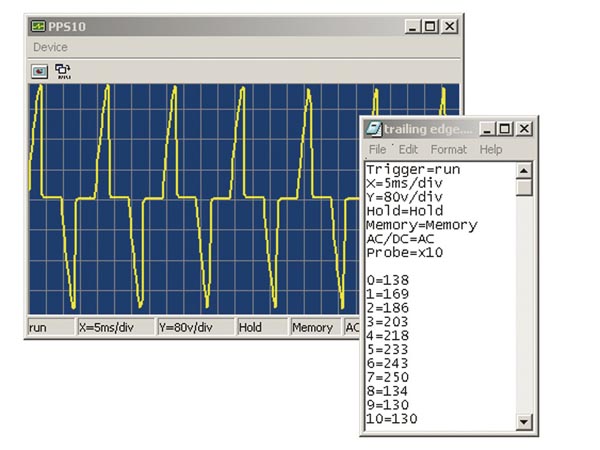
Task: Click the '3=203' sample line
Action: pyautogui.click(x=388, y=322)
